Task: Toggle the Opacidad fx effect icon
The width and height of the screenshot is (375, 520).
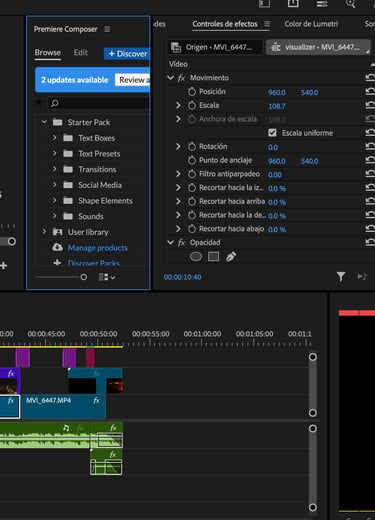Action: (x=181, y=243)
